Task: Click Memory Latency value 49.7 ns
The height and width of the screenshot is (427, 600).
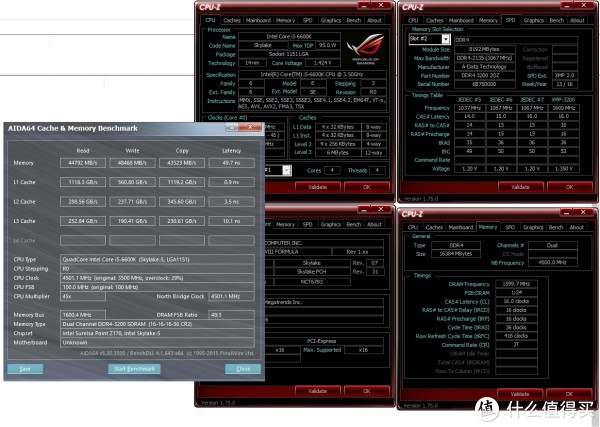Action: (232, 163)
